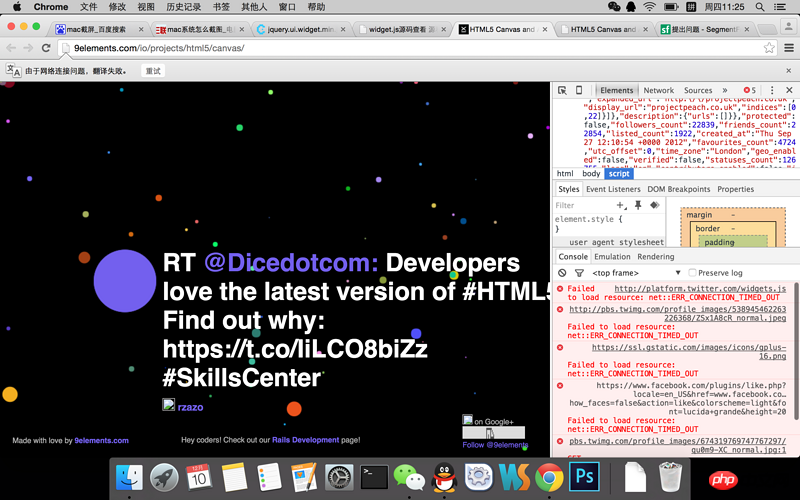This screenshot has height=500, width=800.
Task: Open the Rails Development link
Action: pos(306,440)
